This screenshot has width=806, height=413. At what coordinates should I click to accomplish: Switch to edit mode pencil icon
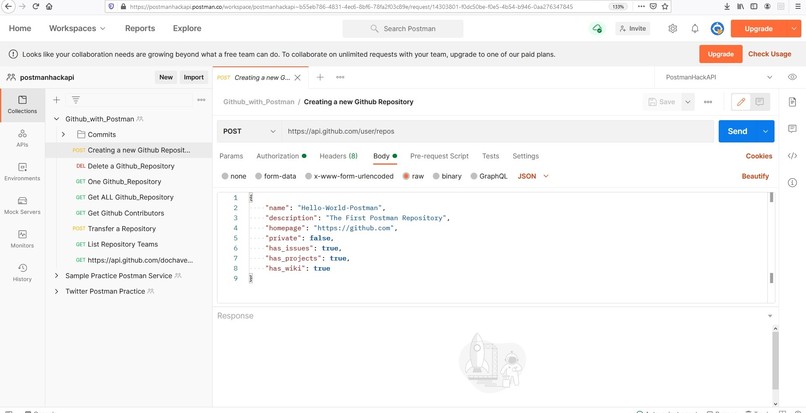pos(741,102)
